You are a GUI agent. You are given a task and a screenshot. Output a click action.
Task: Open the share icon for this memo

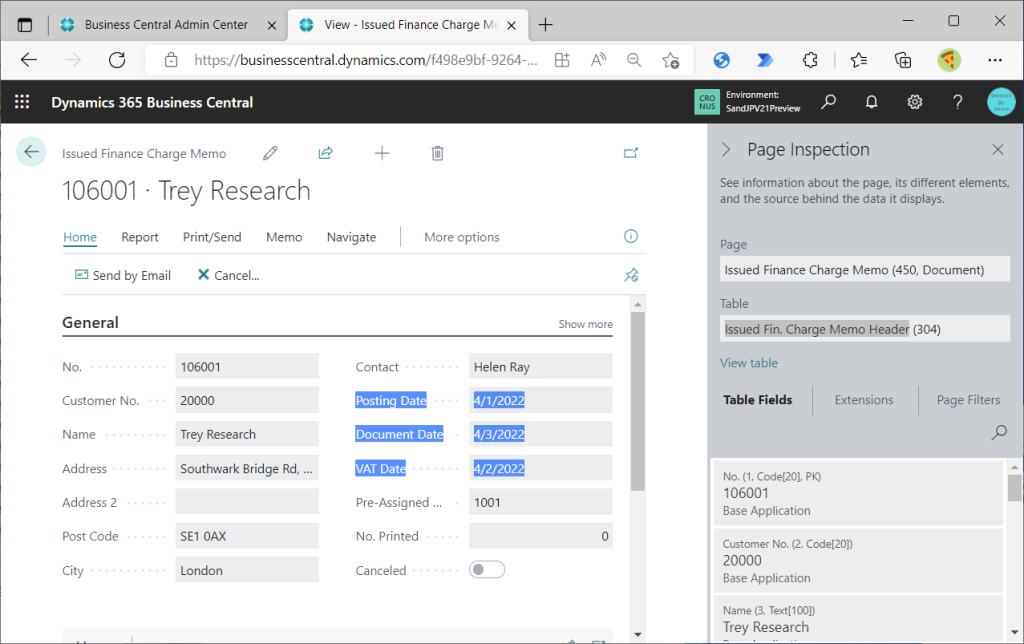click(325, 153)
